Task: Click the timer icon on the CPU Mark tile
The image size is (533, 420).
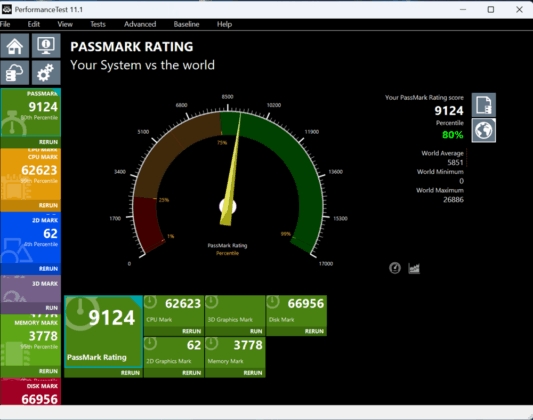Action: (150, 302)
